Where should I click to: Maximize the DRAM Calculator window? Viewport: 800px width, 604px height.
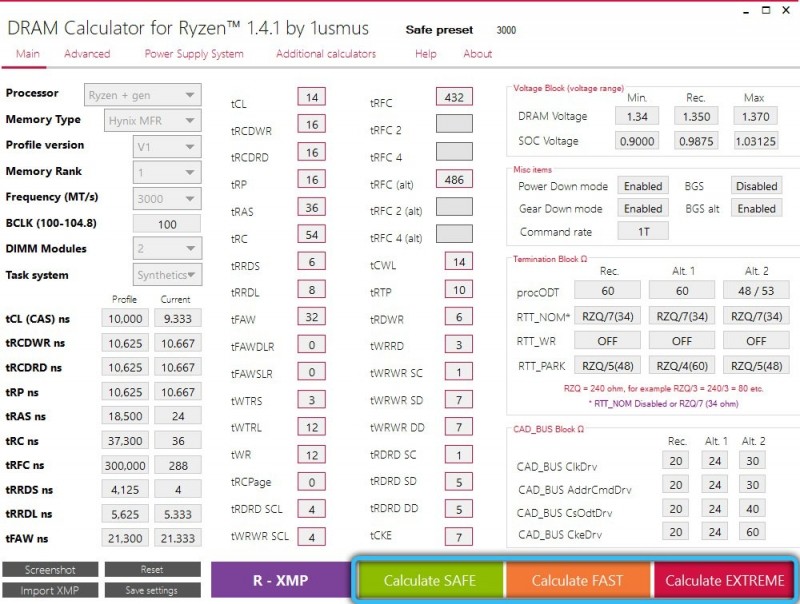(766, 10)
